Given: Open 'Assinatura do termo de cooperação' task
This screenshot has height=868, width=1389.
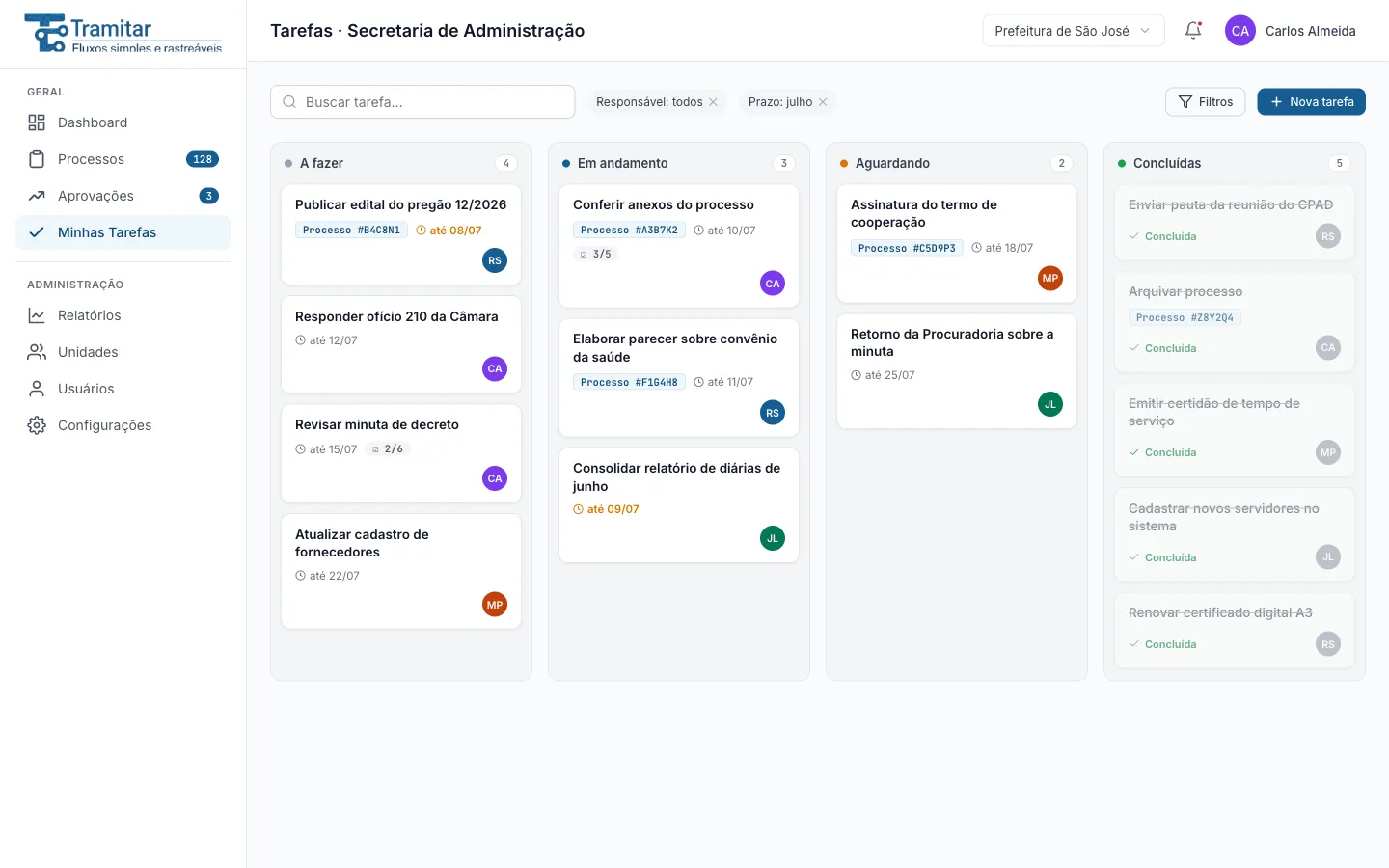Looking at the screenshot, I should pos(957,244).
